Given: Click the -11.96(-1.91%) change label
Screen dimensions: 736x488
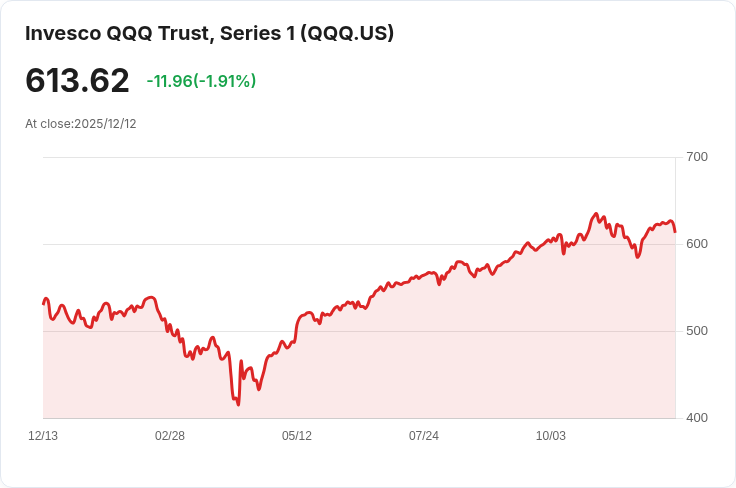Looking at the screenshot, I should point(201,81).
